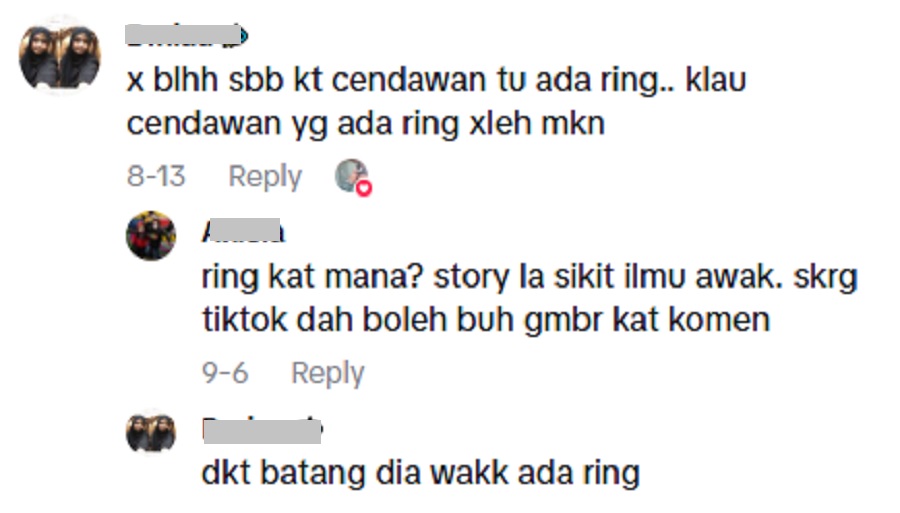Click blurred username above "dkt batang dia wakk"
Screen dimensions: 900x513
[x=262, y=430]
